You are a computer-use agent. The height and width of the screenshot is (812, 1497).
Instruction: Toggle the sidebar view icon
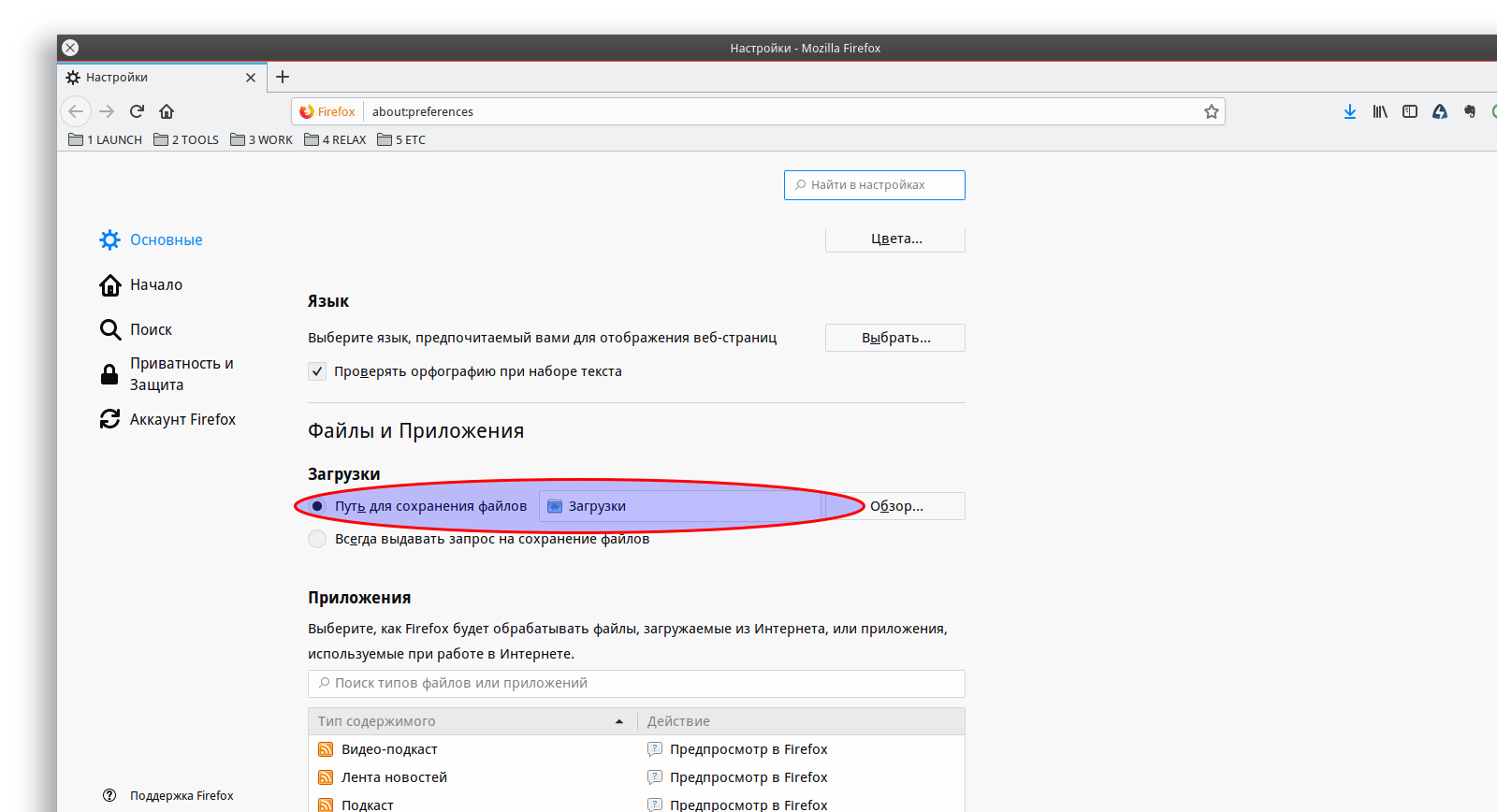[x=1410, y=111]
